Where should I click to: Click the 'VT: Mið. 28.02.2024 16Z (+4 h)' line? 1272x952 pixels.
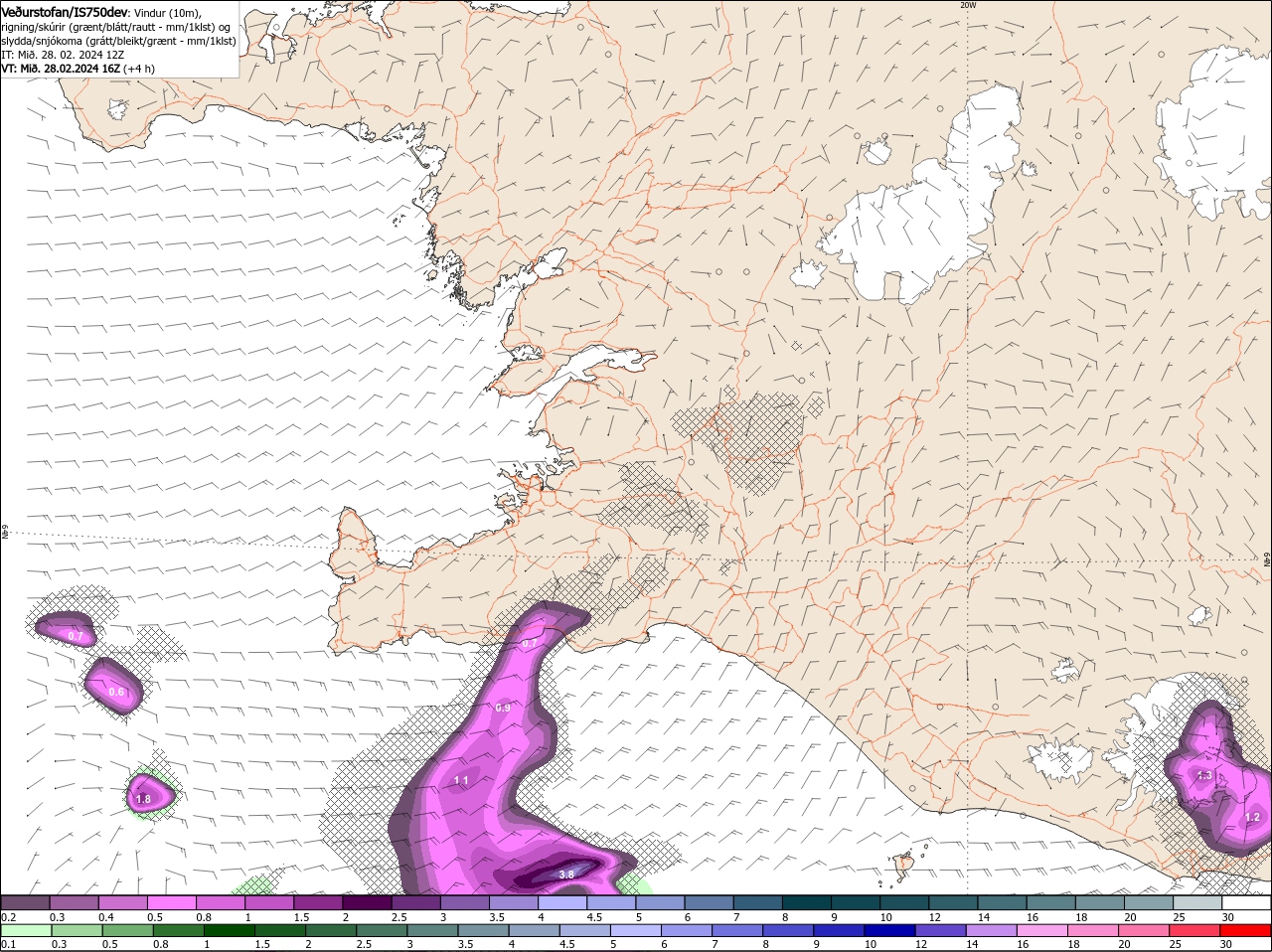(78, 69)
